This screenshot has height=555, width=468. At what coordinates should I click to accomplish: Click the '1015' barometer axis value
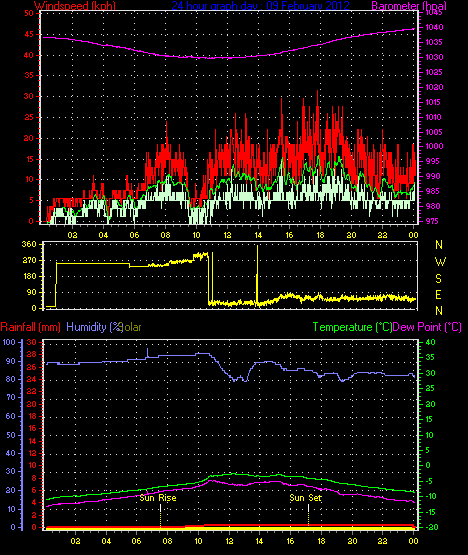(x=434, y=102)
